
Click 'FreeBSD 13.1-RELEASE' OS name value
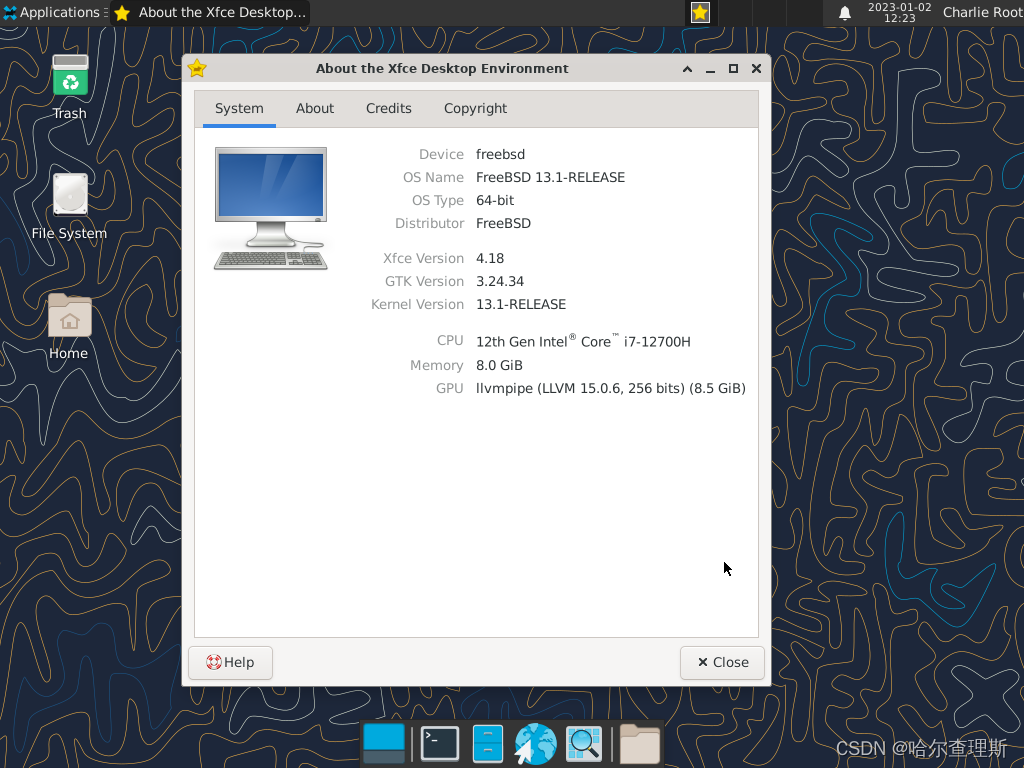[x=551, y=177]
